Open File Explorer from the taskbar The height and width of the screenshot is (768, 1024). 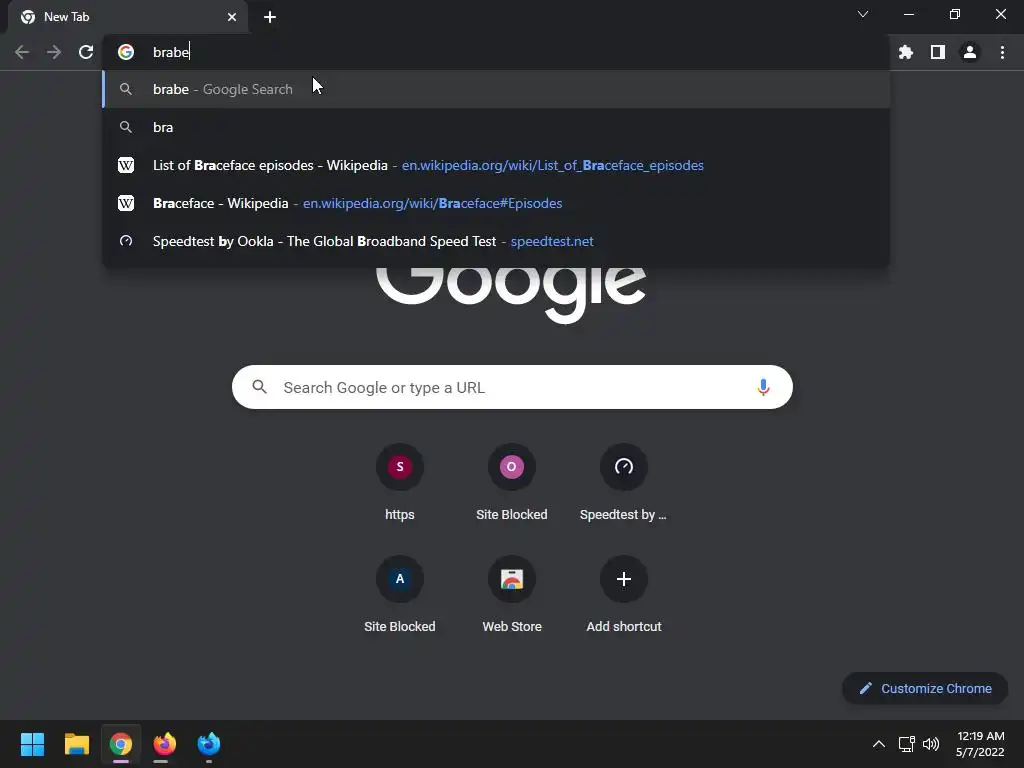tap(76, 744)
